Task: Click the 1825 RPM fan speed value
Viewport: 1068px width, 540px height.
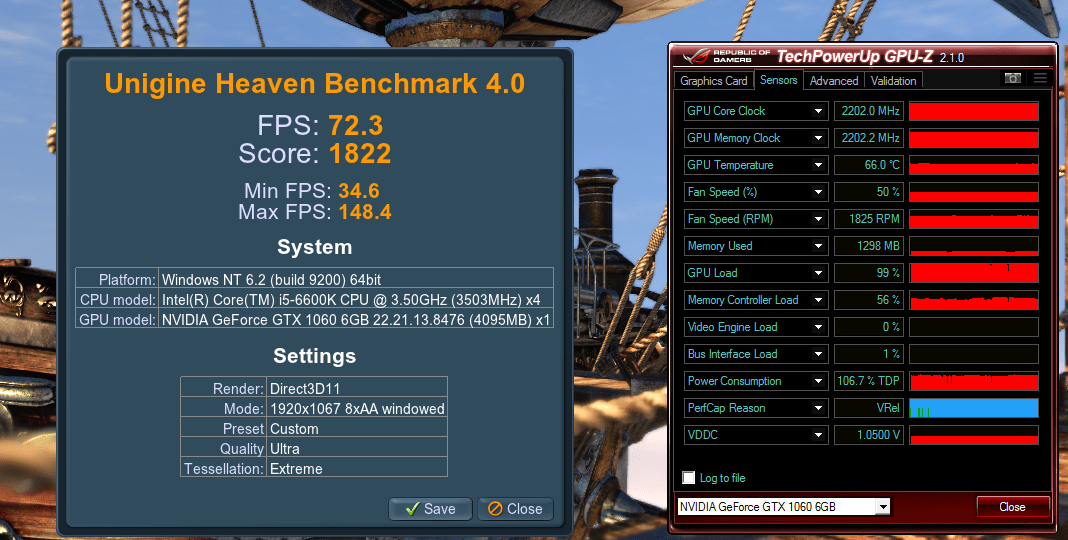Action: pyautogui.click(x=869, y=219)
